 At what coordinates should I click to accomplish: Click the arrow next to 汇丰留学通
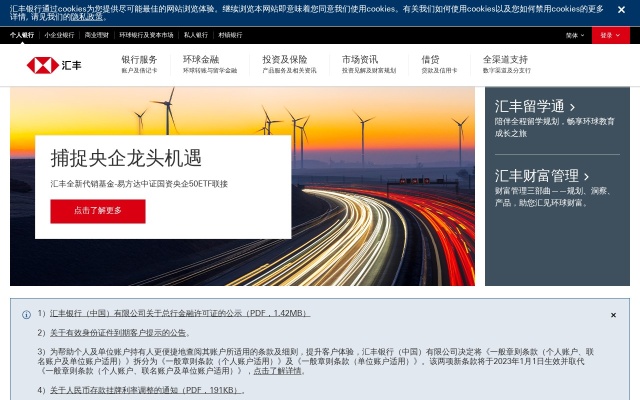tap(571, 107)
